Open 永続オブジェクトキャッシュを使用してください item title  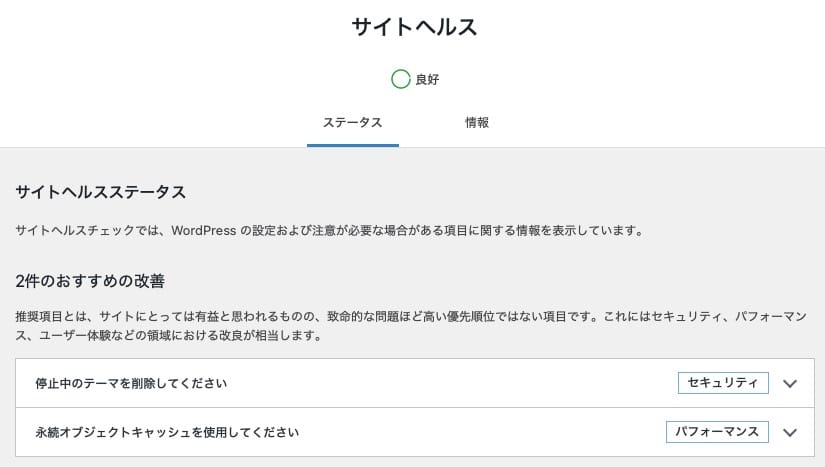click(x=167, y=433)
